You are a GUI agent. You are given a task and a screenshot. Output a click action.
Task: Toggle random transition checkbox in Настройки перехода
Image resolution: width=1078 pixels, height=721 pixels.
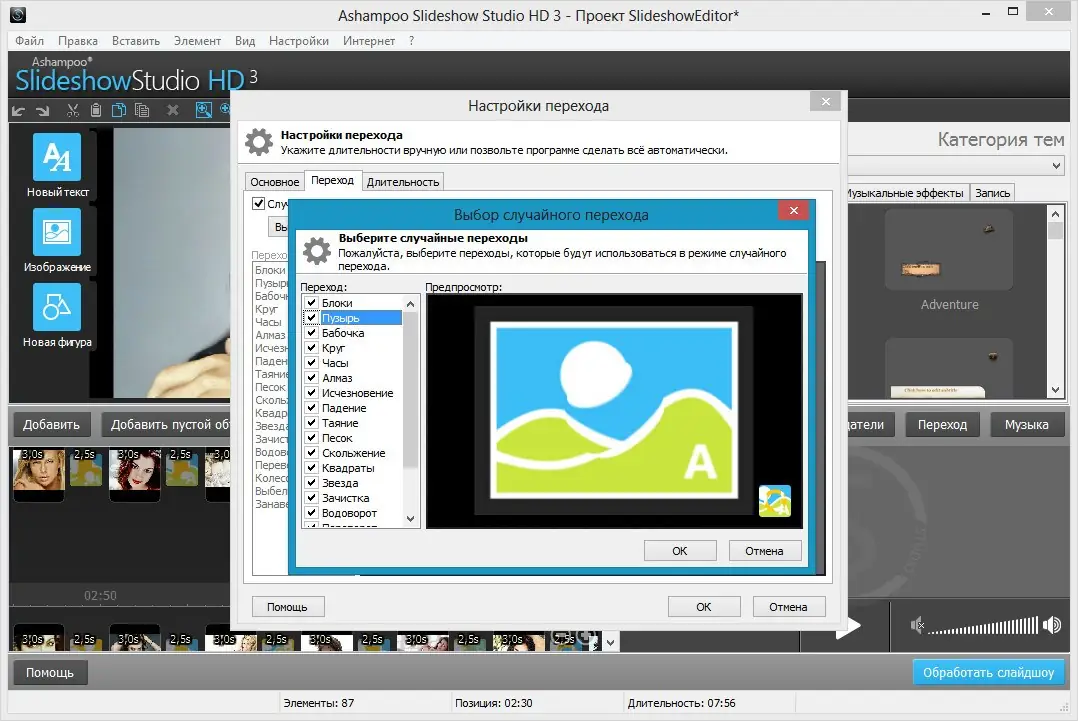click(258, 203)
